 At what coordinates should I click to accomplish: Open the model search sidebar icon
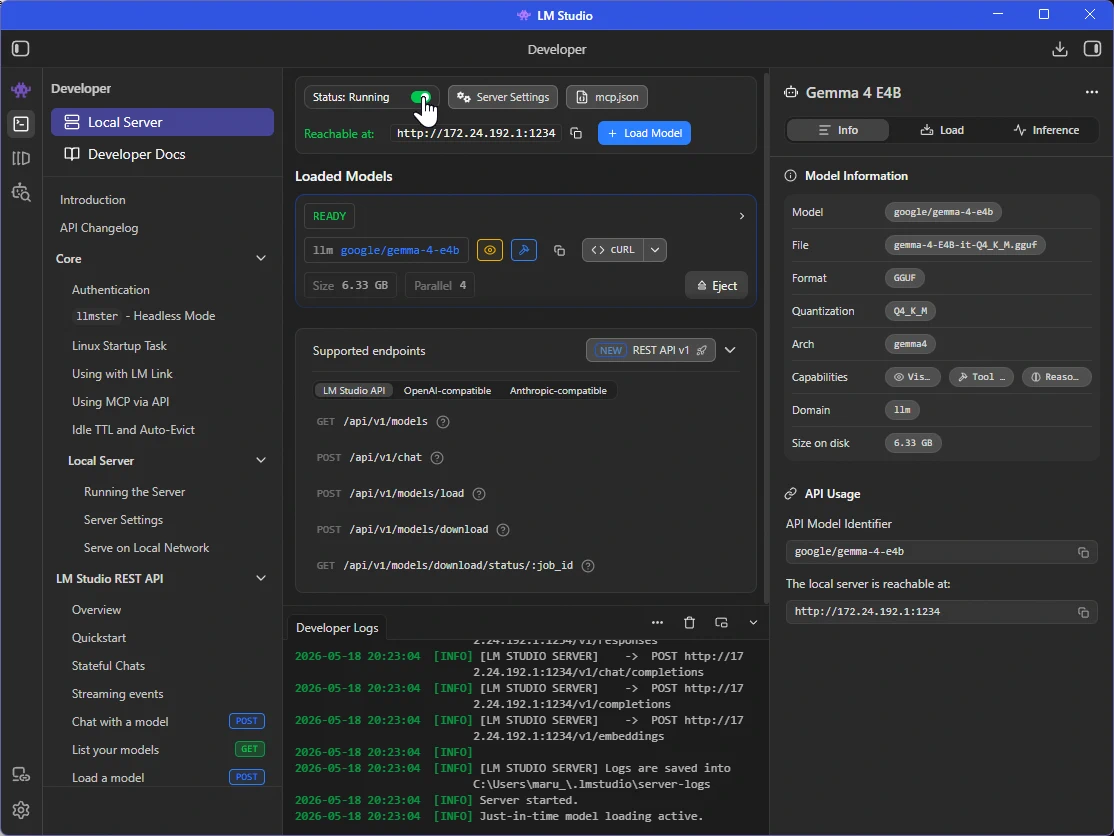(21, 192)
